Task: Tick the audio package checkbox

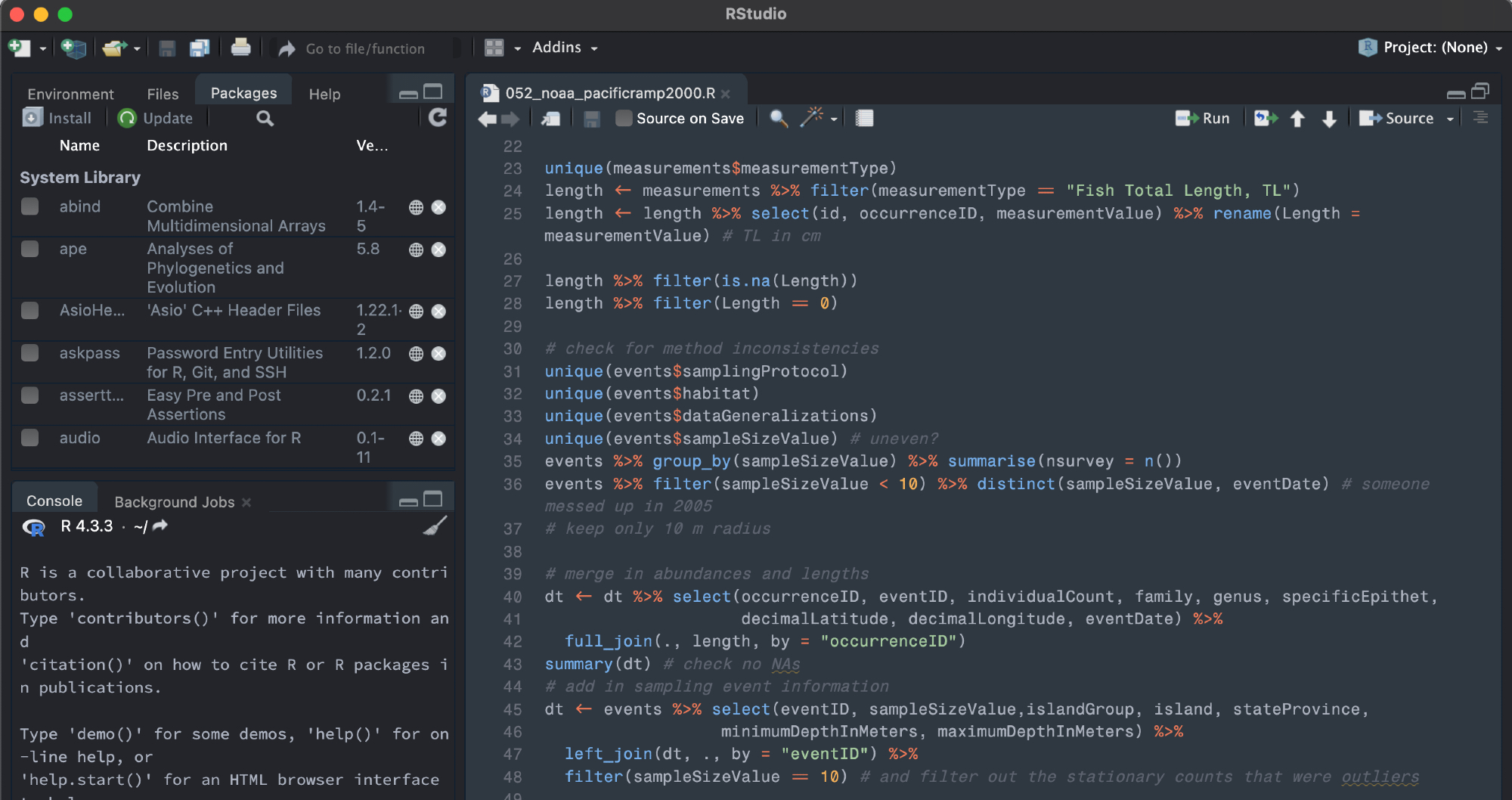Action: click(x=30, y=438)
